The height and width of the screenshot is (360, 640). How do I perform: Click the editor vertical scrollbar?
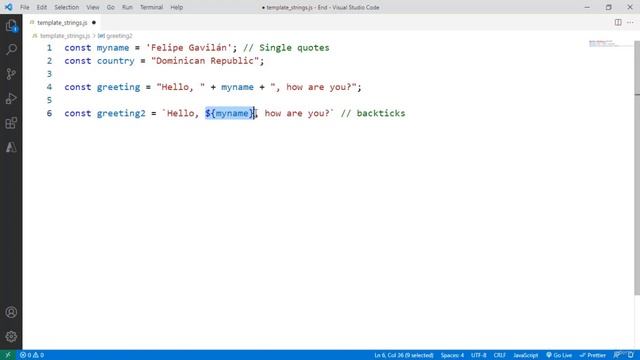637,167
